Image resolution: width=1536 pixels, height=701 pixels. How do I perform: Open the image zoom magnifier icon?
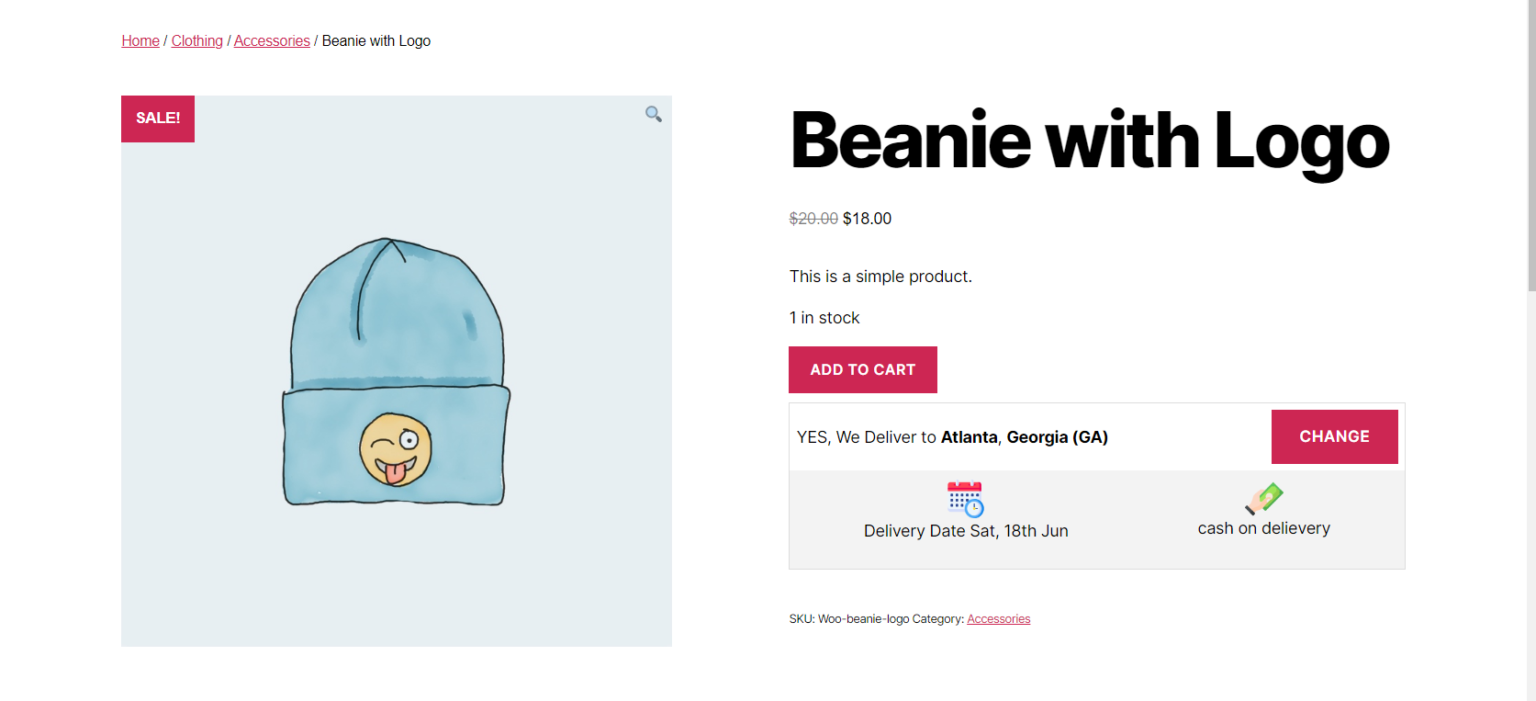click(653, 114)
